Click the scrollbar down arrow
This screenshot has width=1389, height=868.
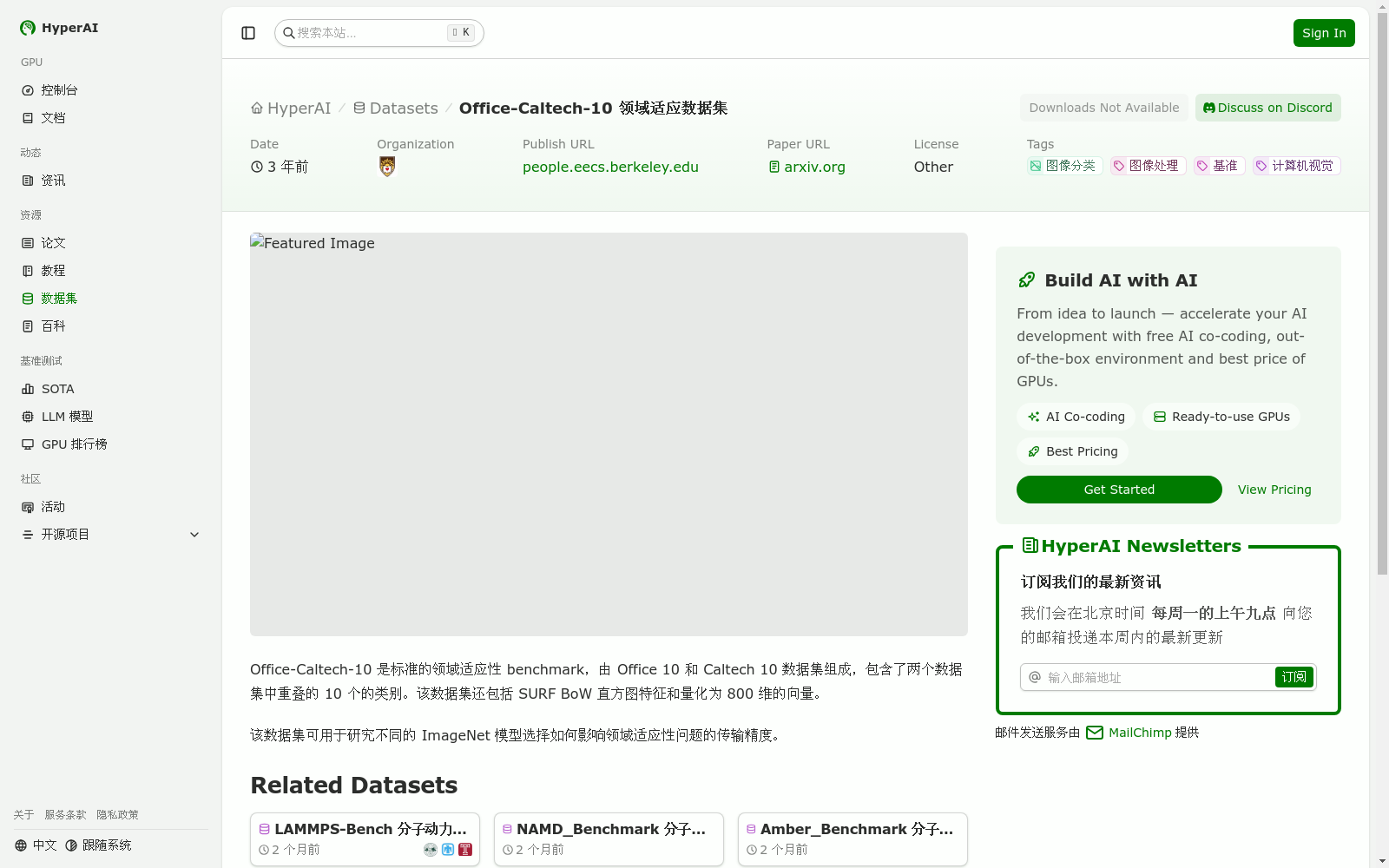(x=1382, y=861)
